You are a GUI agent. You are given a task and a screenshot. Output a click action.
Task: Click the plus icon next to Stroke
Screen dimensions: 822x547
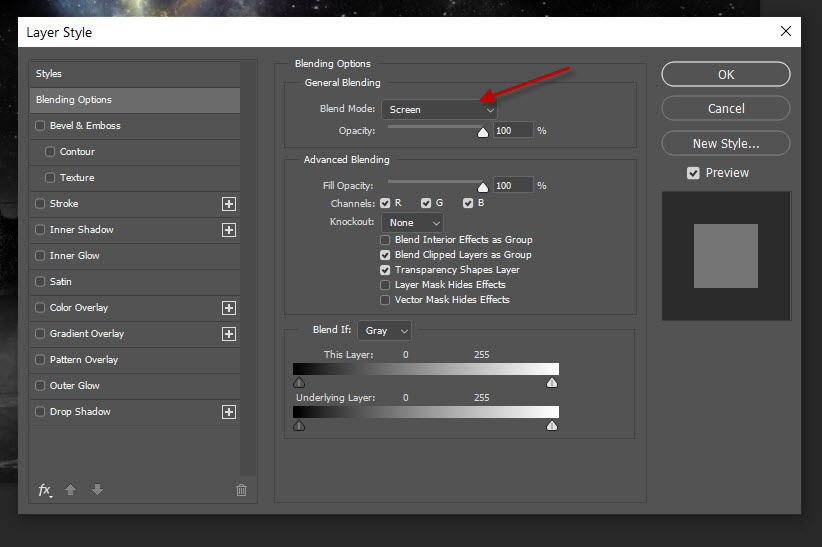pyautogui.click(x=229, y=204)
